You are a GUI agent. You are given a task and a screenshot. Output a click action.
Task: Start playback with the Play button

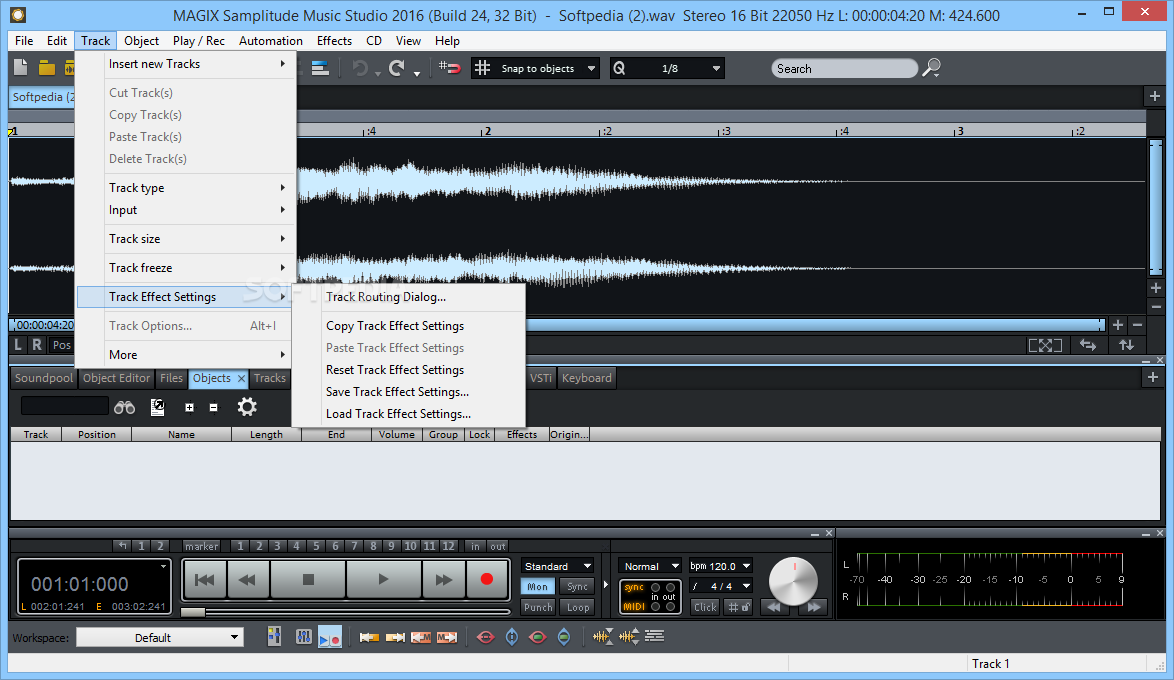(x=383, y=579)
